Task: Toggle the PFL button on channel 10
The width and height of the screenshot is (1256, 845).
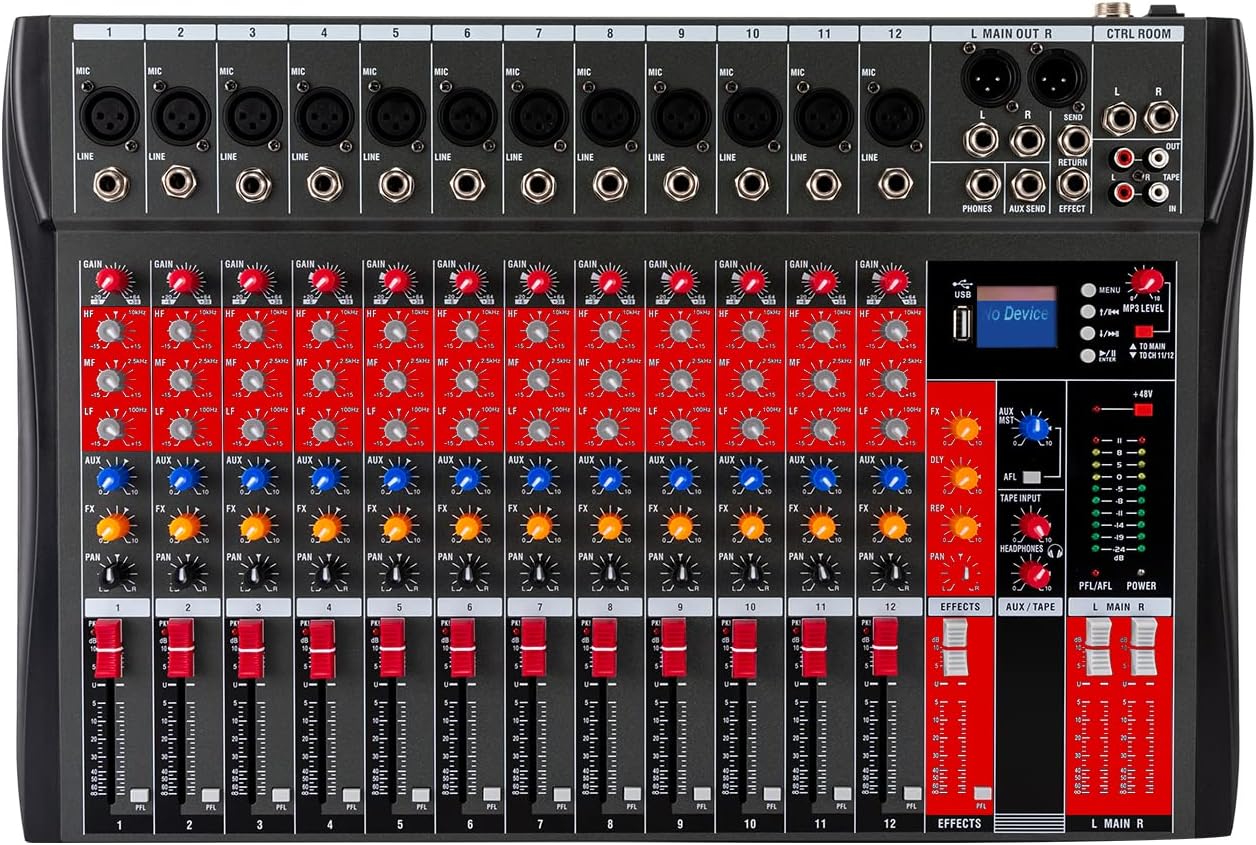Action: coord(773,796)
